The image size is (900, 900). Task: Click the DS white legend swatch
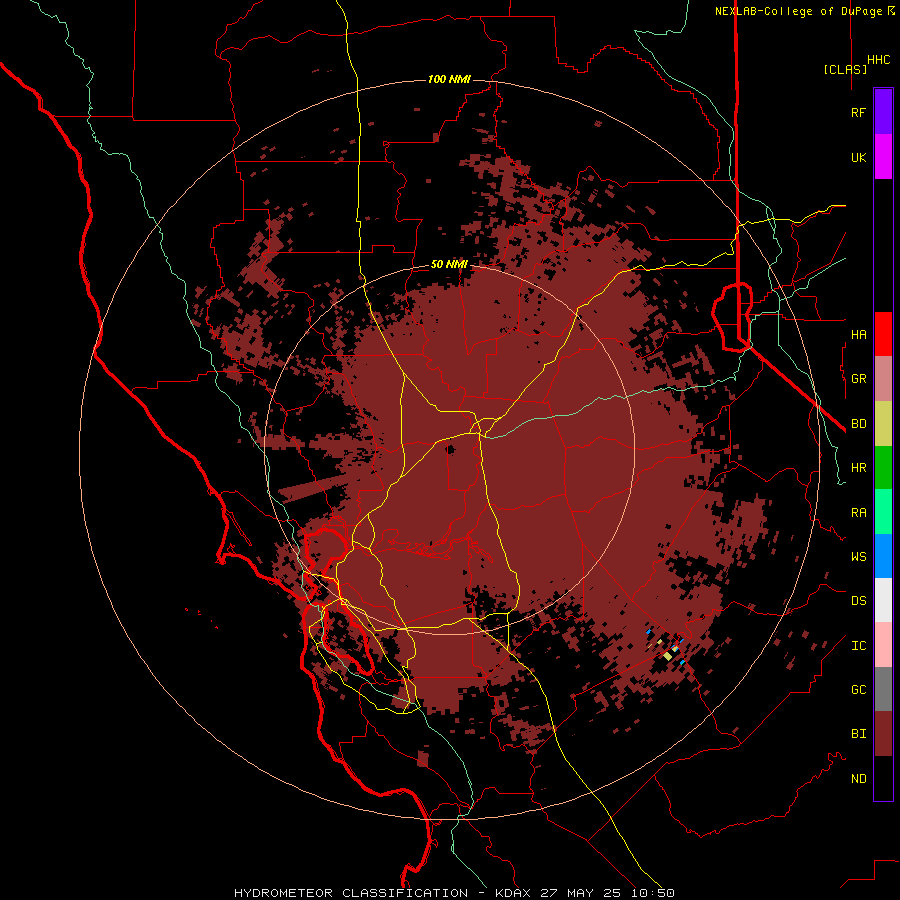[883, 600]
